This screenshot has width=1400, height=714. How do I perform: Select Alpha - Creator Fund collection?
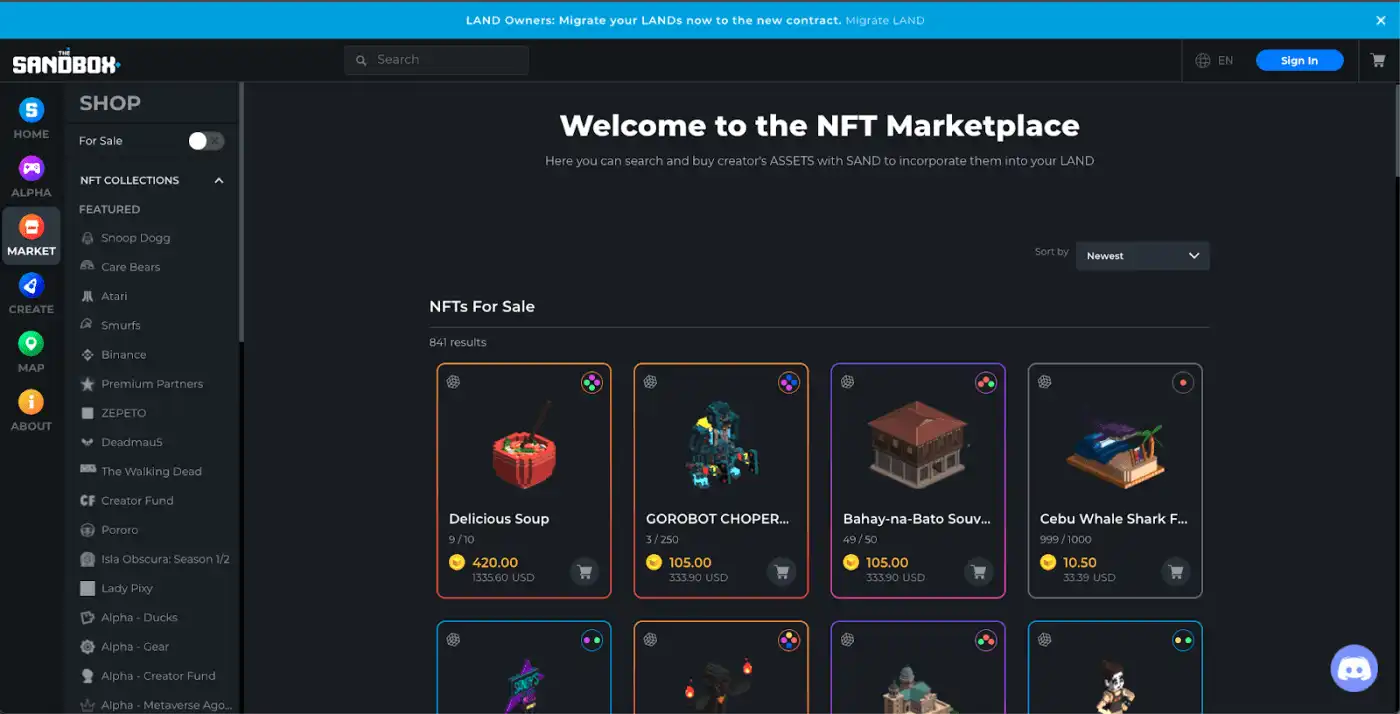(x=158, y=676)
